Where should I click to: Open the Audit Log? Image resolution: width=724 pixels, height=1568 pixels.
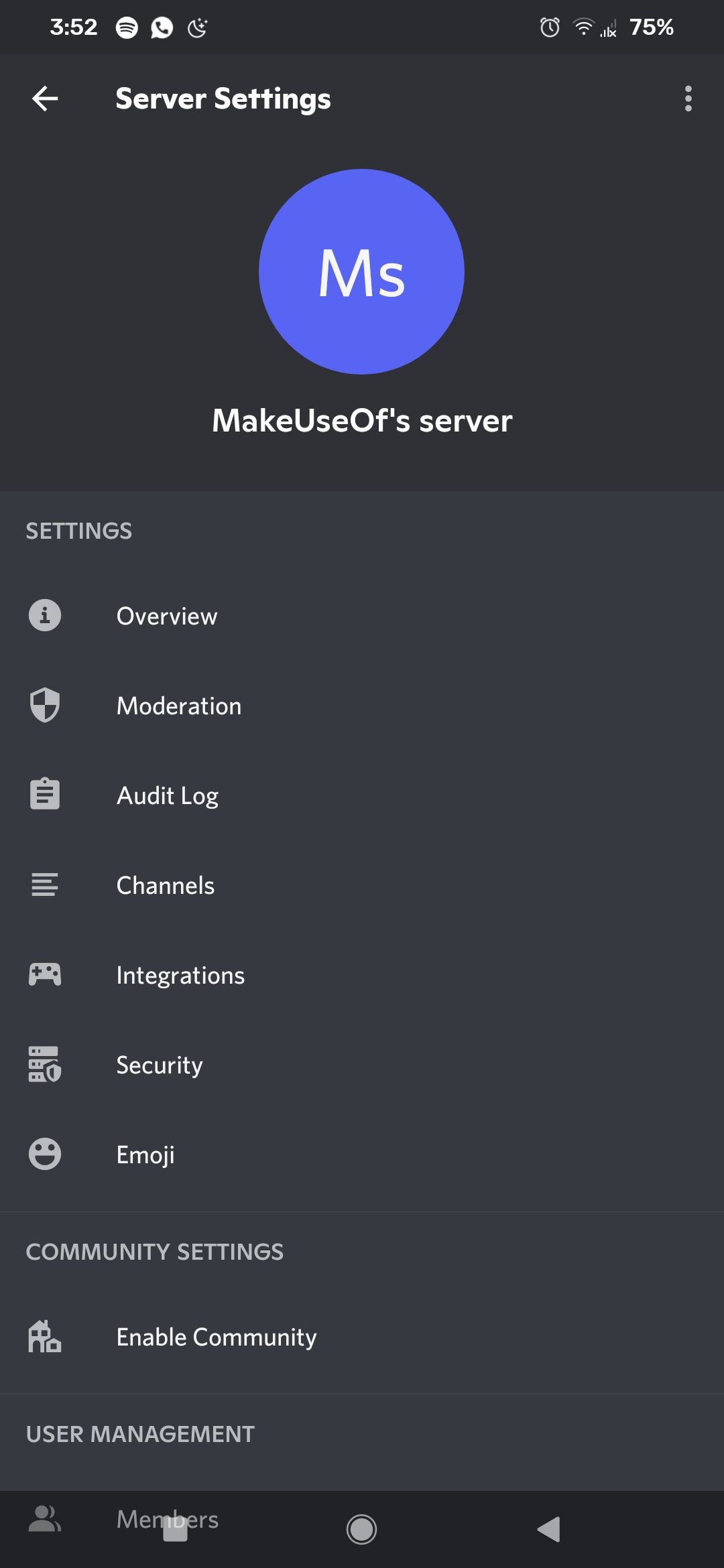[x=362, y=795]
